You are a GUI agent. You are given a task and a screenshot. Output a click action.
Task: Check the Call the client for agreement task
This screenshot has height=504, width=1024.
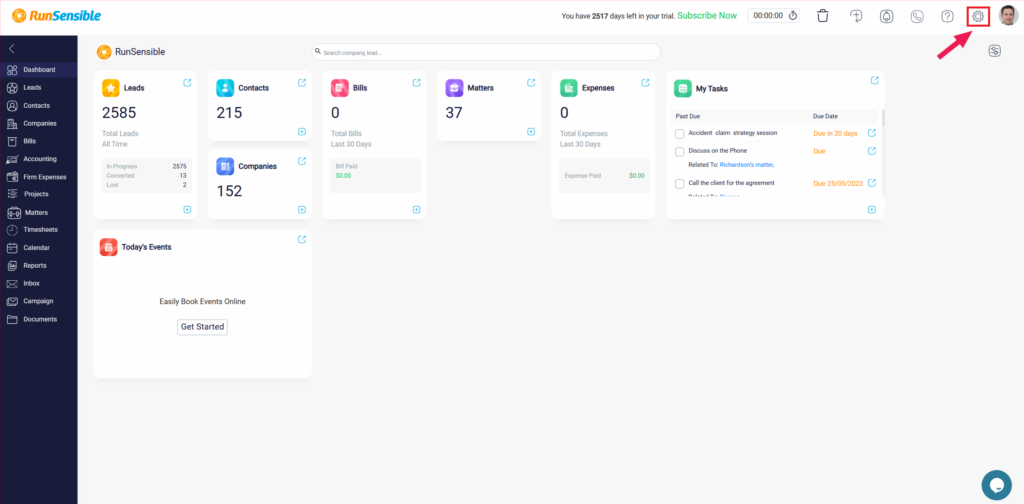pos(680,184)
